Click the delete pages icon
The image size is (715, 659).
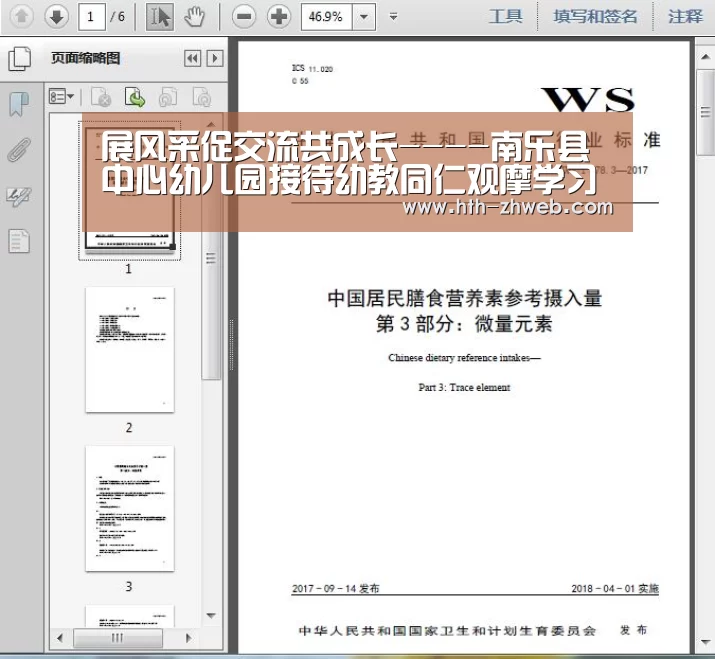[101, 97]
